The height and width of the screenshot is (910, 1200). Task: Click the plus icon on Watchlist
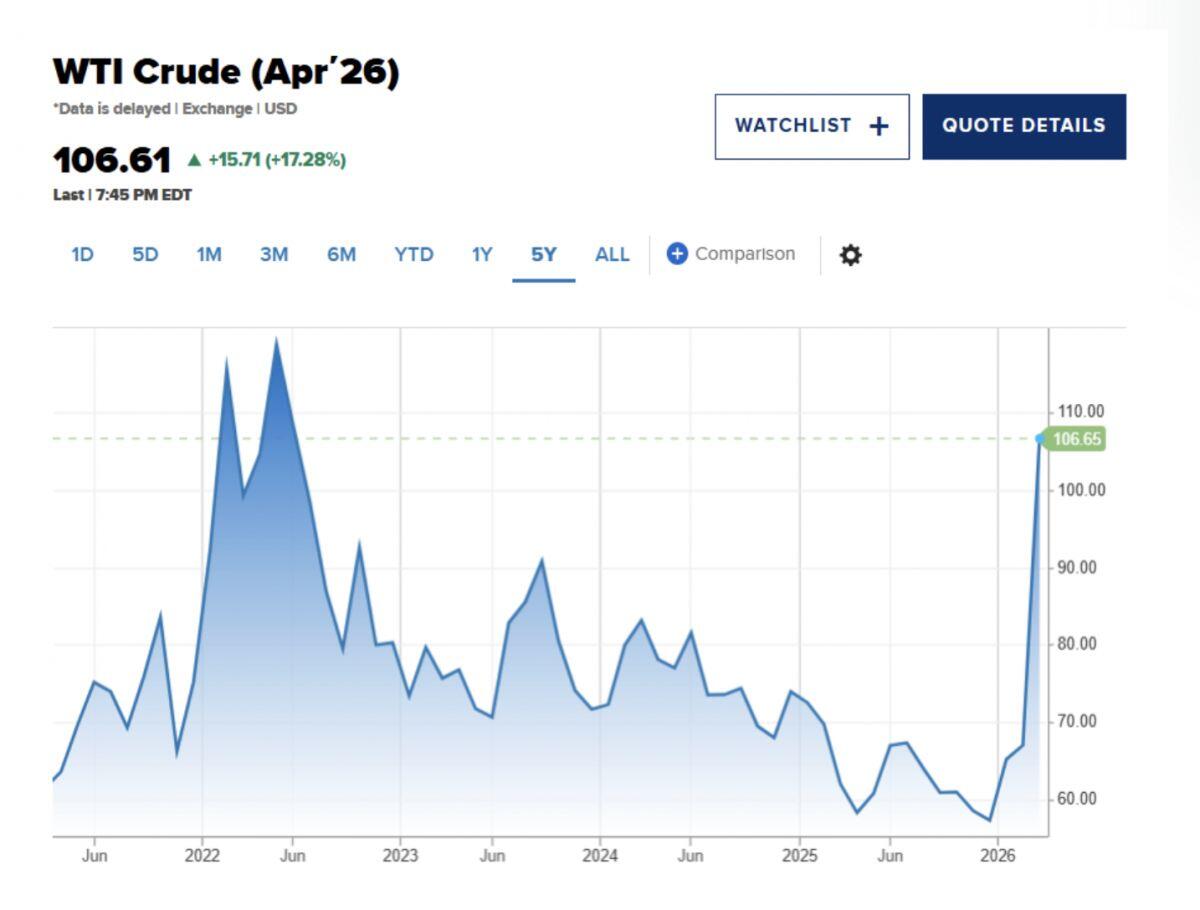pyautogui.click(x=878, y=126)
